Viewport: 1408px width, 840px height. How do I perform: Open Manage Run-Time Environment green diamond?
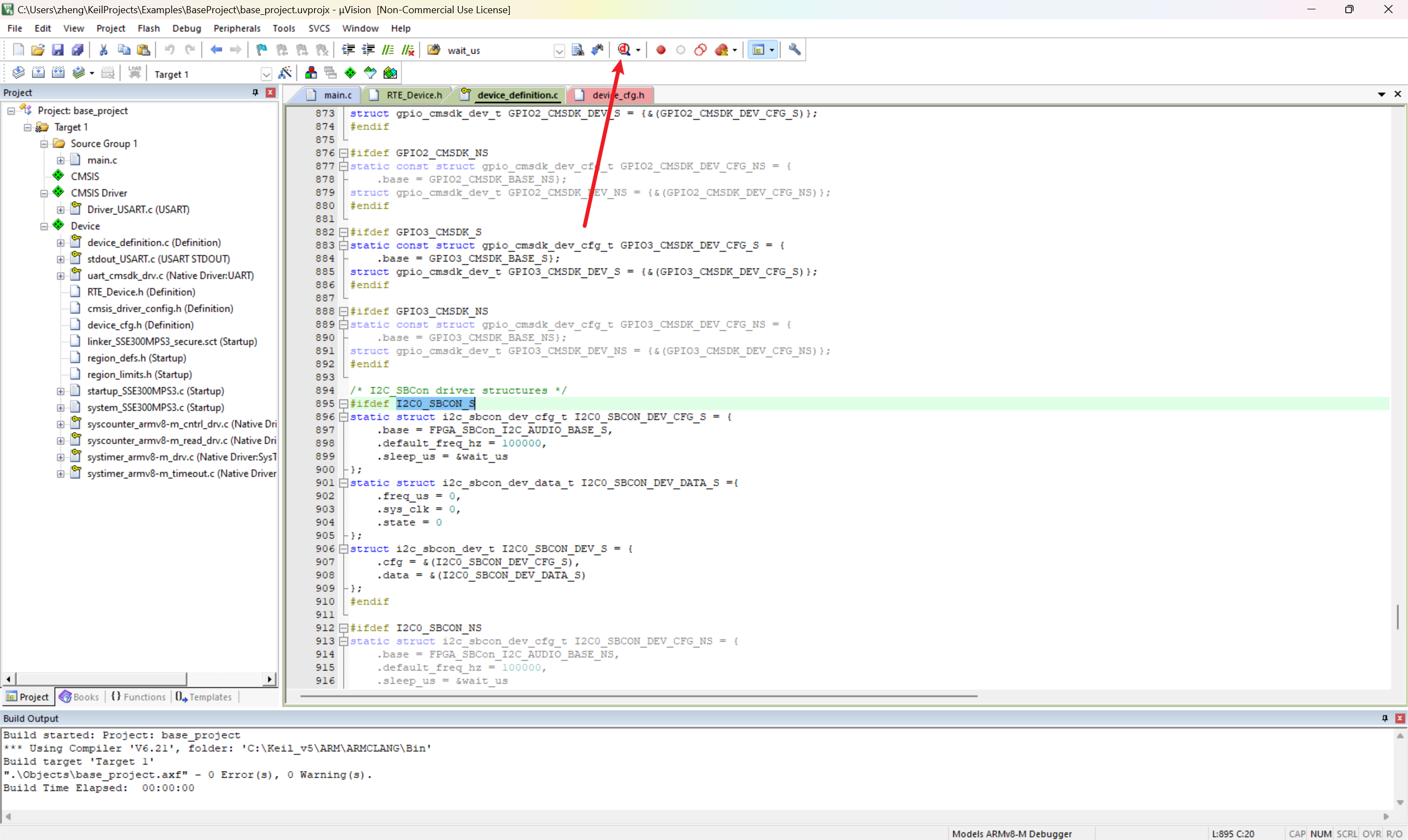(x=350, y=73)
